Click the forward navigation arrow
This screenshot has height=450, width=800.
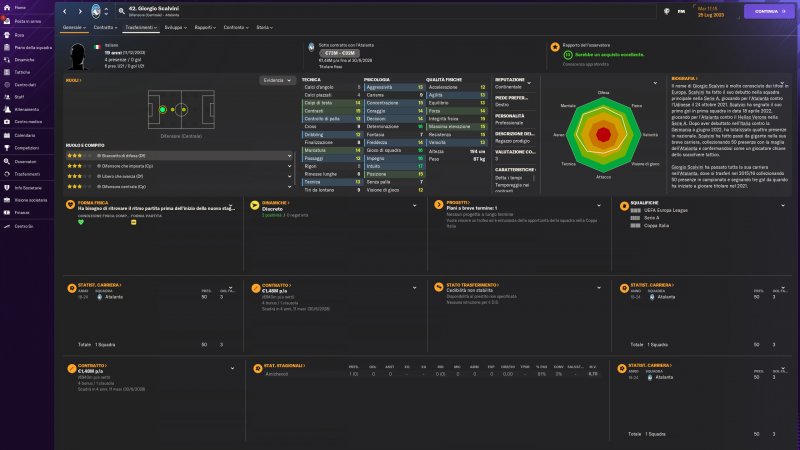point(80,12)
